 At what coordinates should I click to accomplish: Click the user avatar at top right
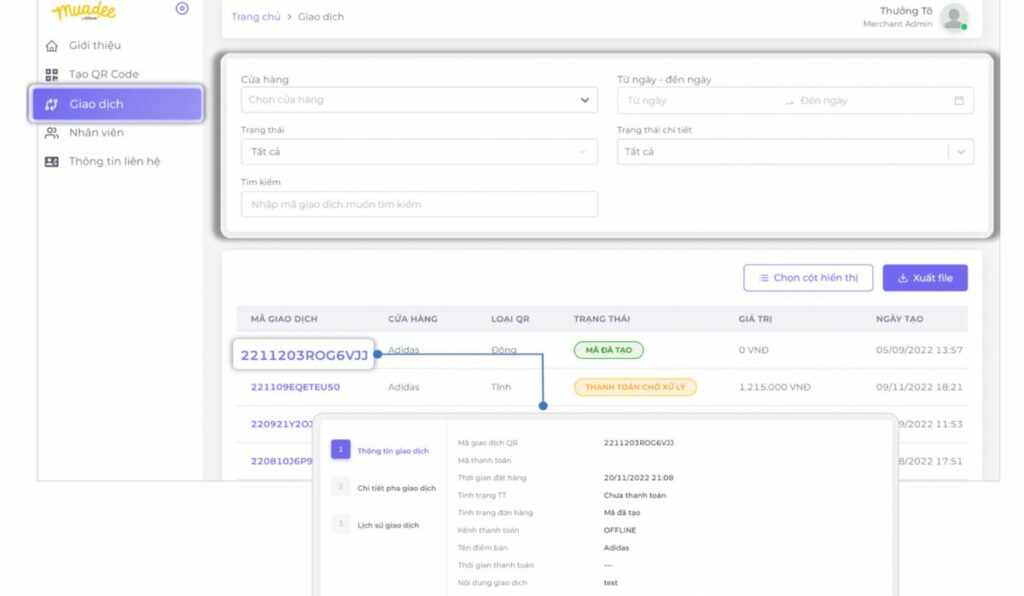pos(954,17)
